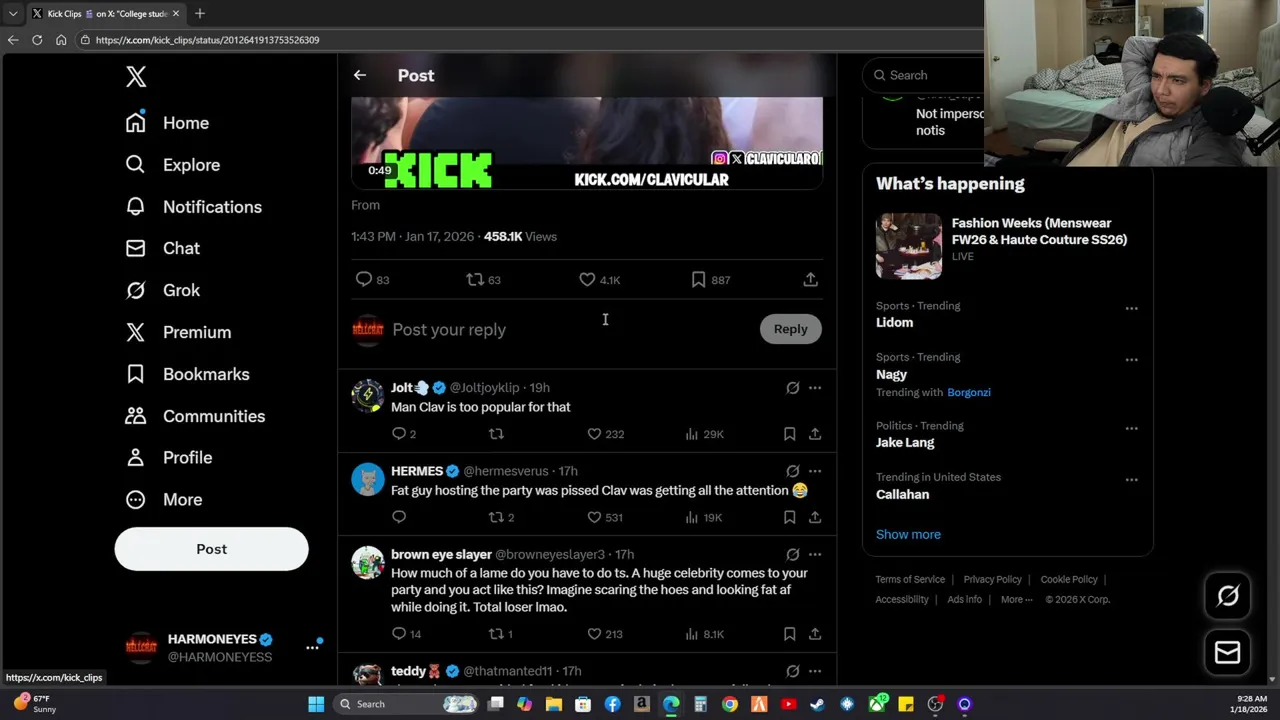The width and height of the screenshot is (1280, 720).
Task: Reload the page in browser toolbar
Action: click(x=37, y=40)
